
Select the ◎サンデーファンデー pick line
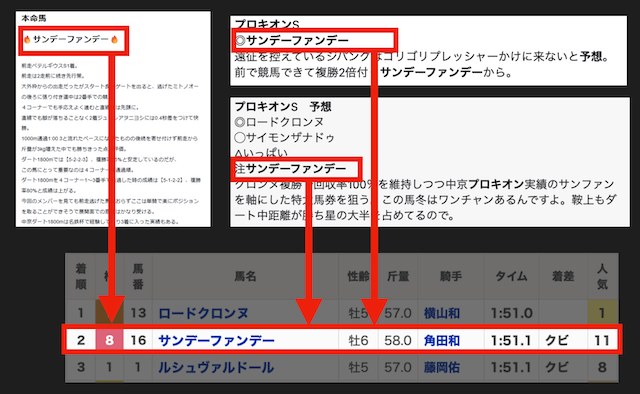(x=292, y=40)
